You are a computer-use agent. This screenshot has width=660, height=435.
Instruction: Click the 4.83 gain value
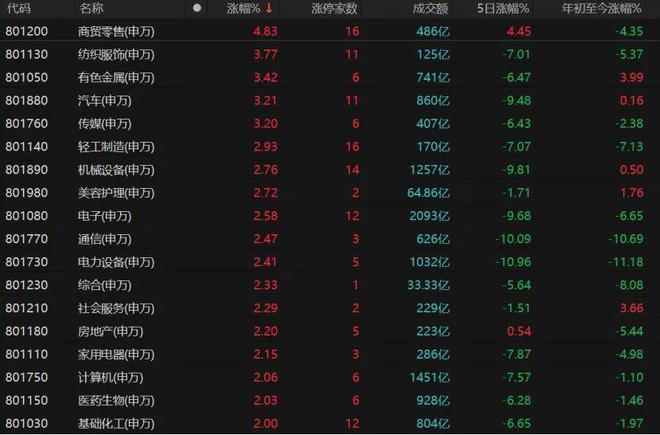click(265, 31)
